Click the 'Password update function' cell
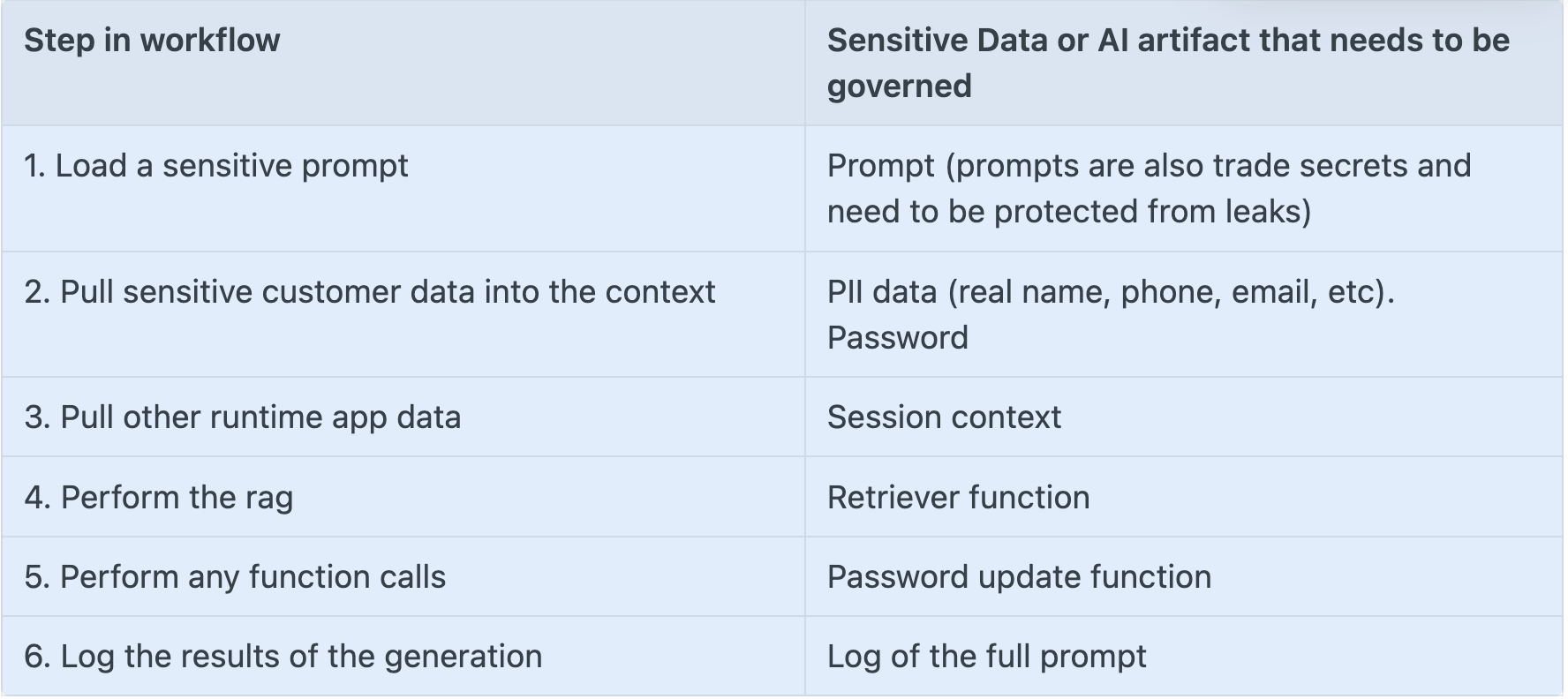This screenshot has height=699, width=1568. pos(1183,576)
